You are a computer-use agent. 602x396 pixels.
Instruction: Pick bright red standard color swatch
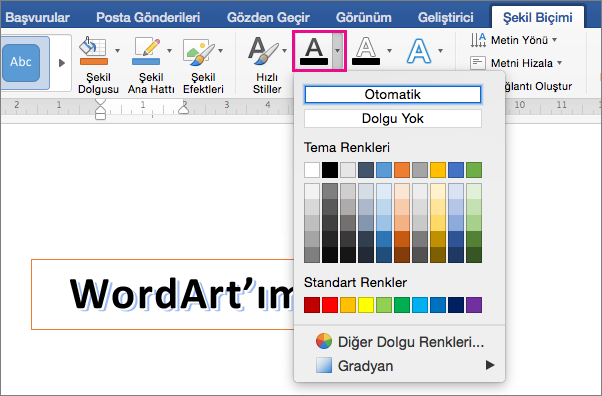[x=330, y=305]
